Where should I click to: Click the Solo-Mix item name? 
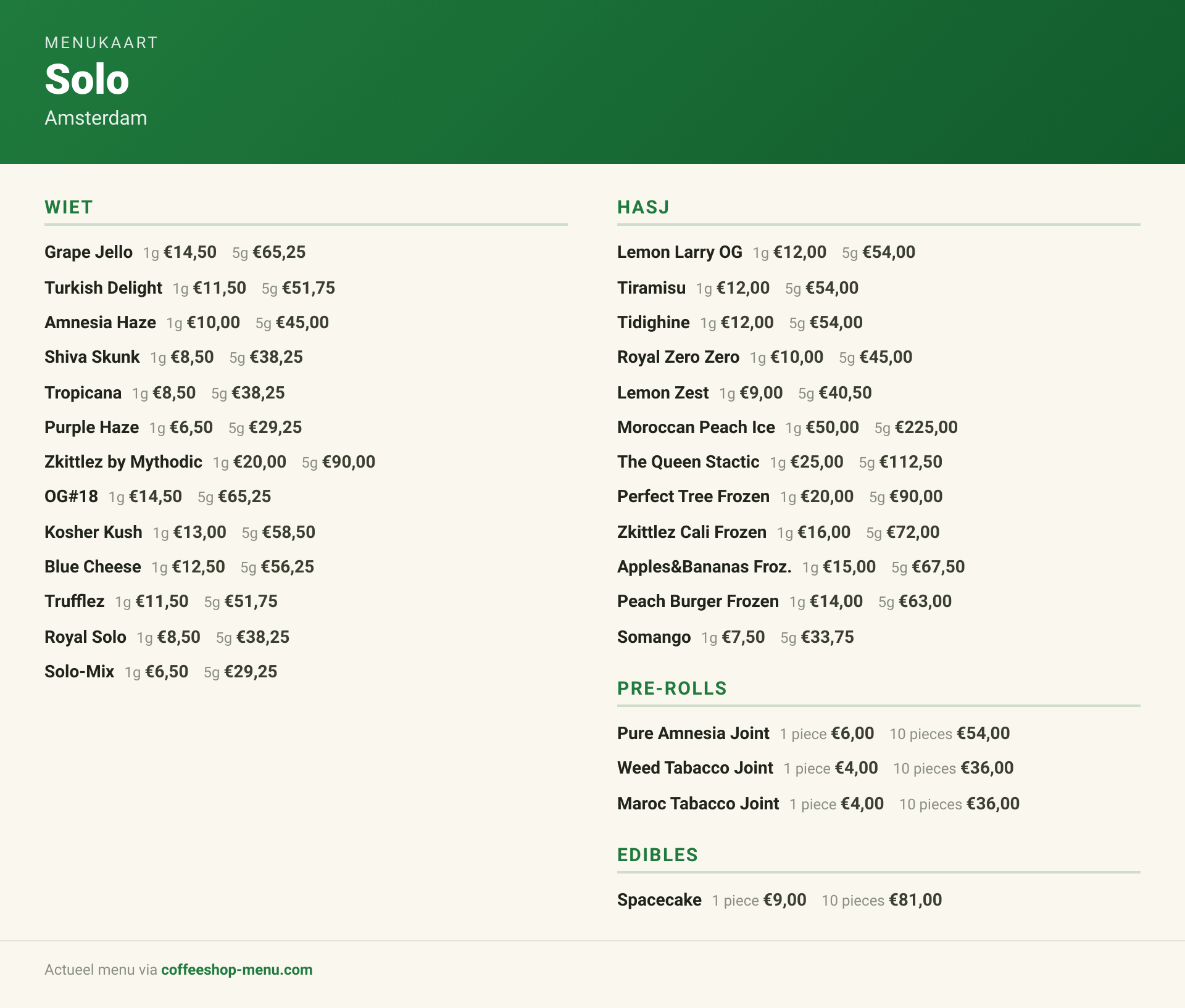79,672
